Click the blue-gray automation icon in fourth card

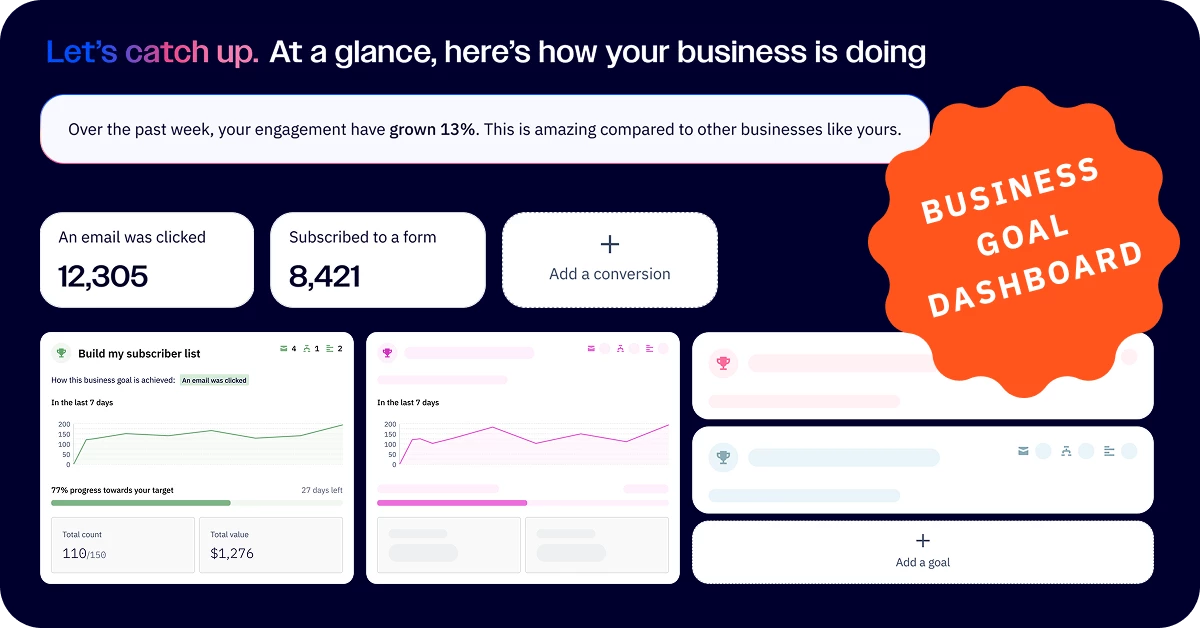click(1066, 451)
